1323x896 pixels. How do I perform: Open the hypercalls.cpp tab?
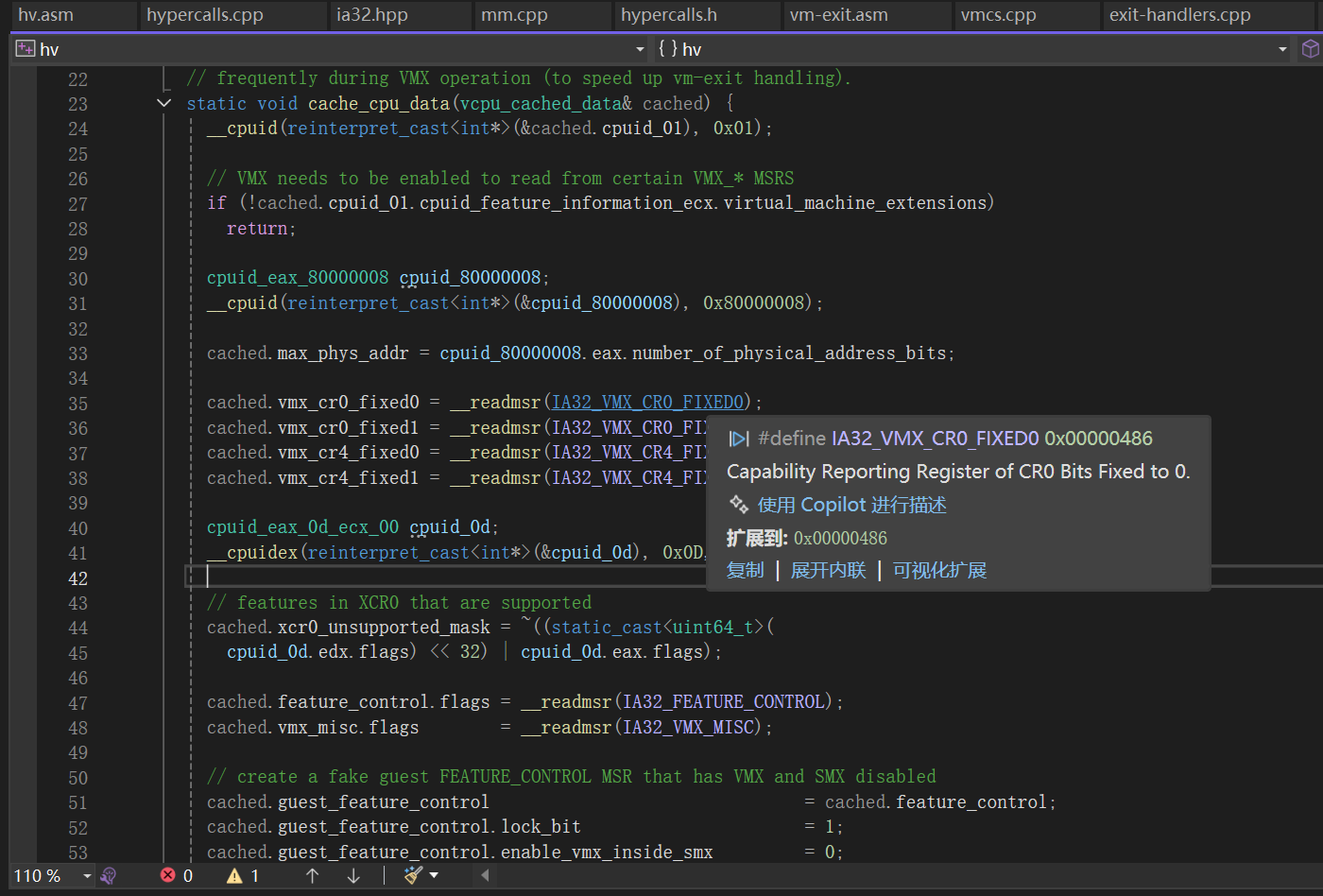pyautogui.click(x=205, y=15)
